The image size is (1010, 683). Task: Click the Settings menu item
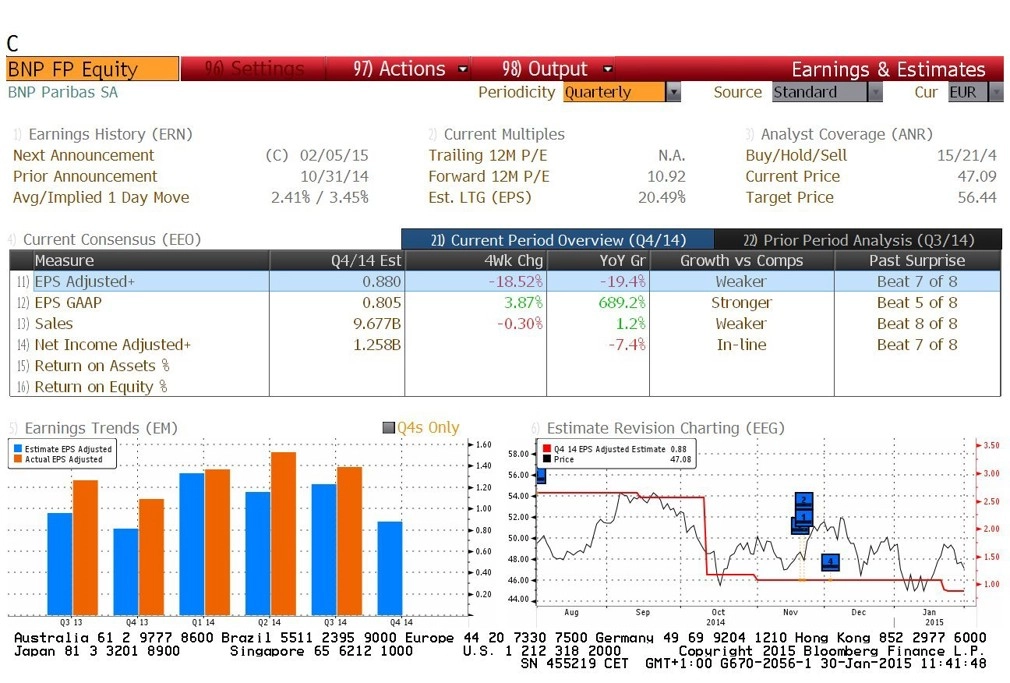[x=254, y=69]
